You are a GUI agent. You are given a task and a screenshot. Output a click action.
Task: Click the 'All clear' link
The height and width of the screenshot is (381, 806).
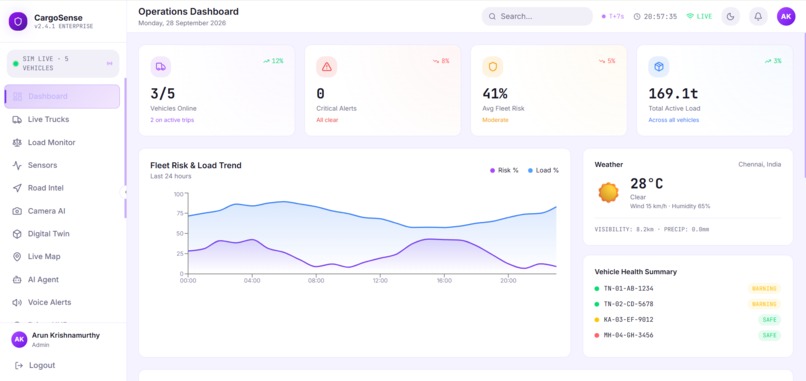coord(327,120)
